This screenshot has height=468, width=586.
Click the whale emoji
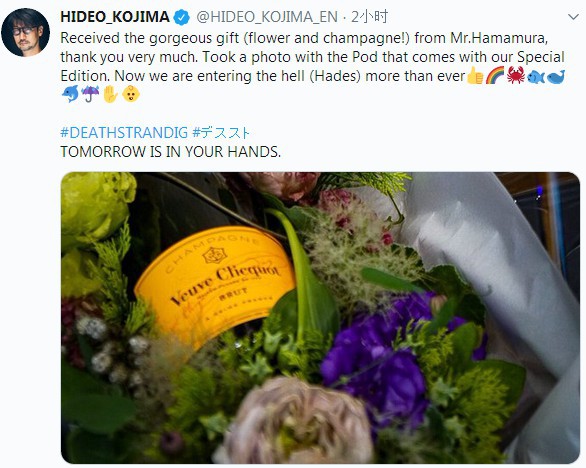pos(556,76)
